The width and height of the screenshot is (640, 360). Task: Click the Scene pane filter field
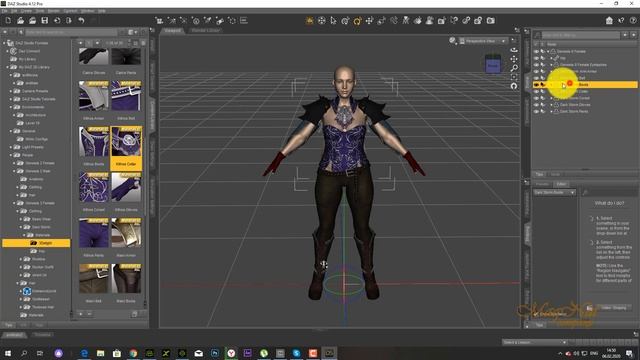(580, 35)
